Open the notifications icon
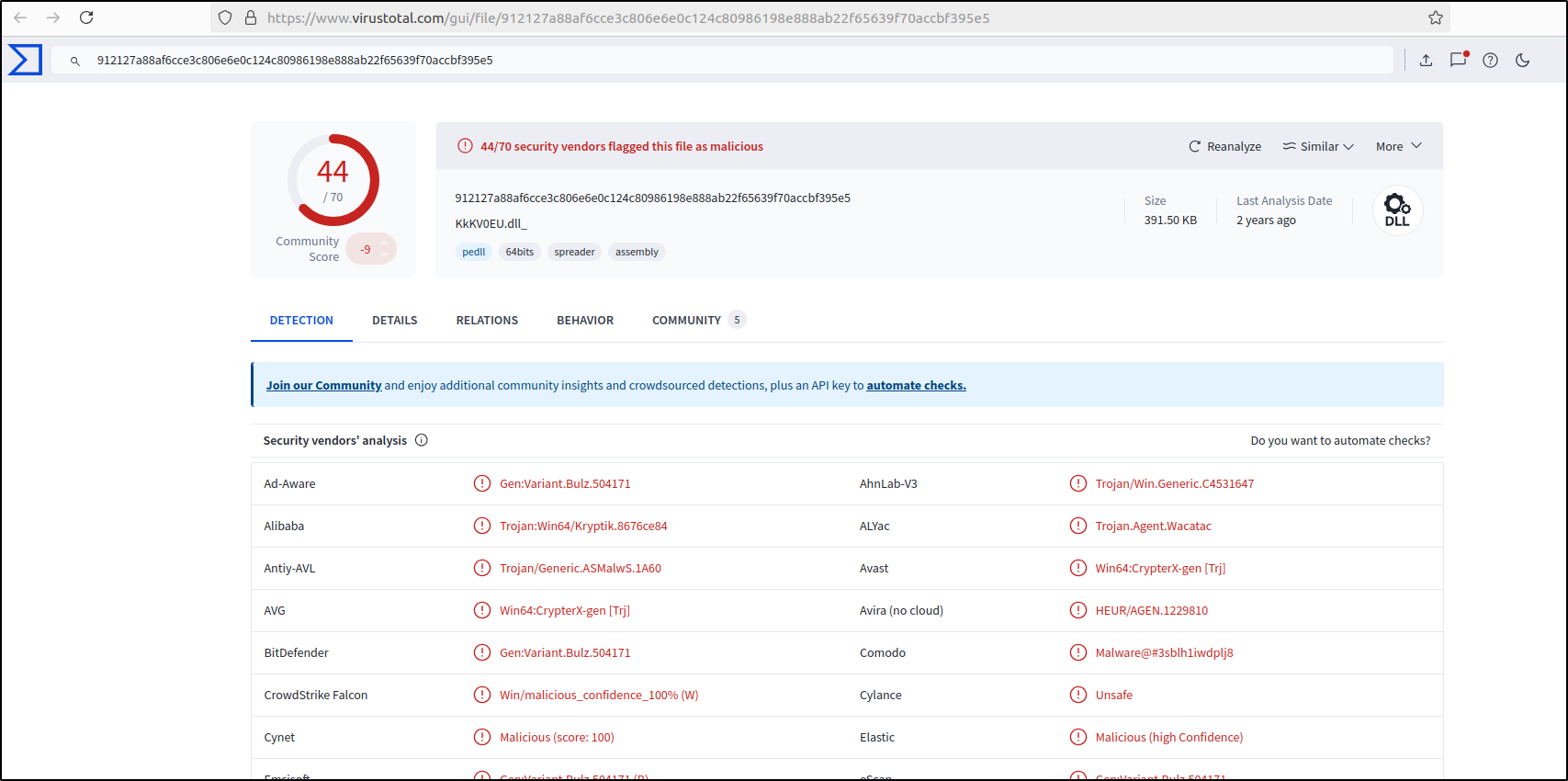This screenshot has width=1568, height=781. point(1458,60)
